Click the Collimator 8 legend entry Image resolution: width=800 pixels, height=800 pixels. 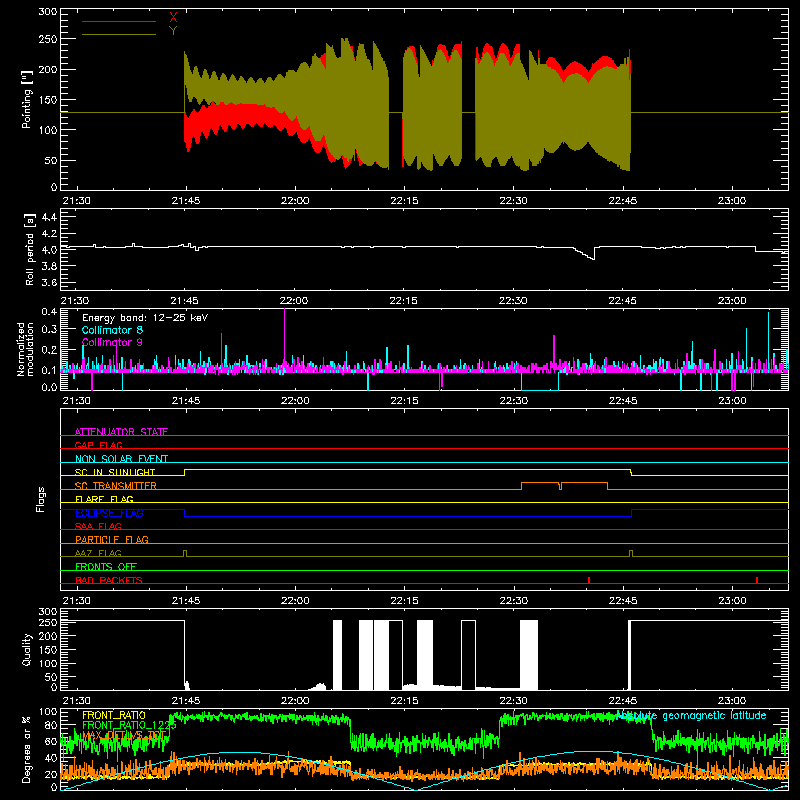pyautogui.click(x=112, y=330)
